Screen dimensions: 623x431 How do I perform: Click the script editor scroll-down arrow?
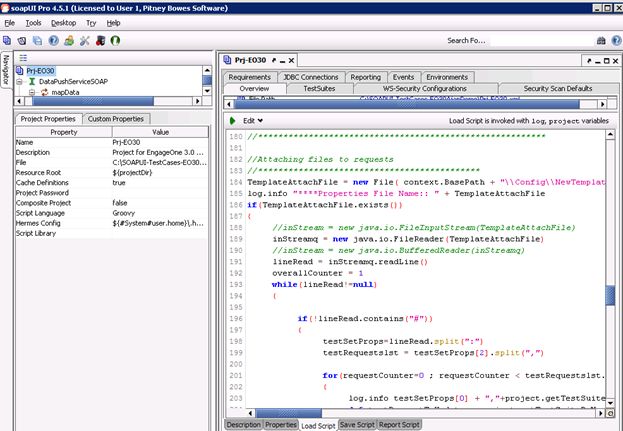[x=610, y=403]
